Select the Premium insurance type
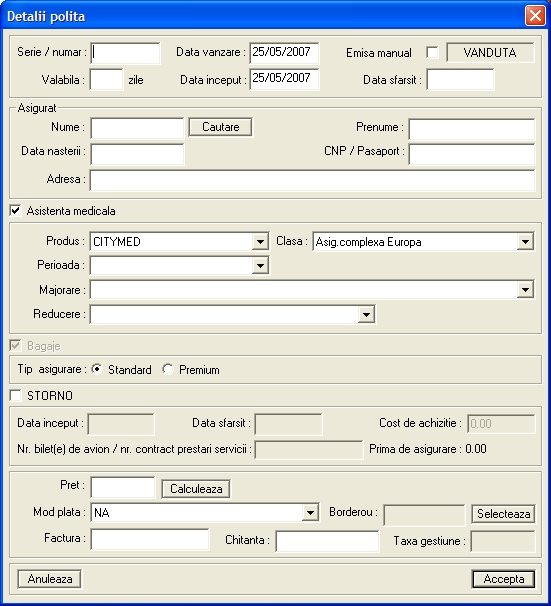Image resolution: width=551 pixels, height=606 pixels. 168,369
